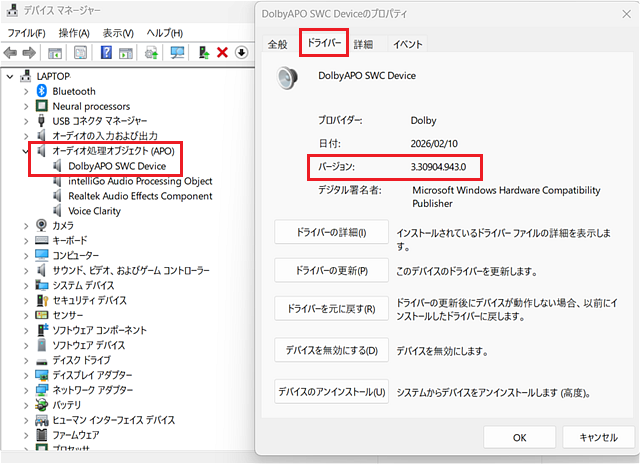Click the red X uninstall device toolbar icon
The height and width of the screenshot is (464, 640).
coord(222,53)
